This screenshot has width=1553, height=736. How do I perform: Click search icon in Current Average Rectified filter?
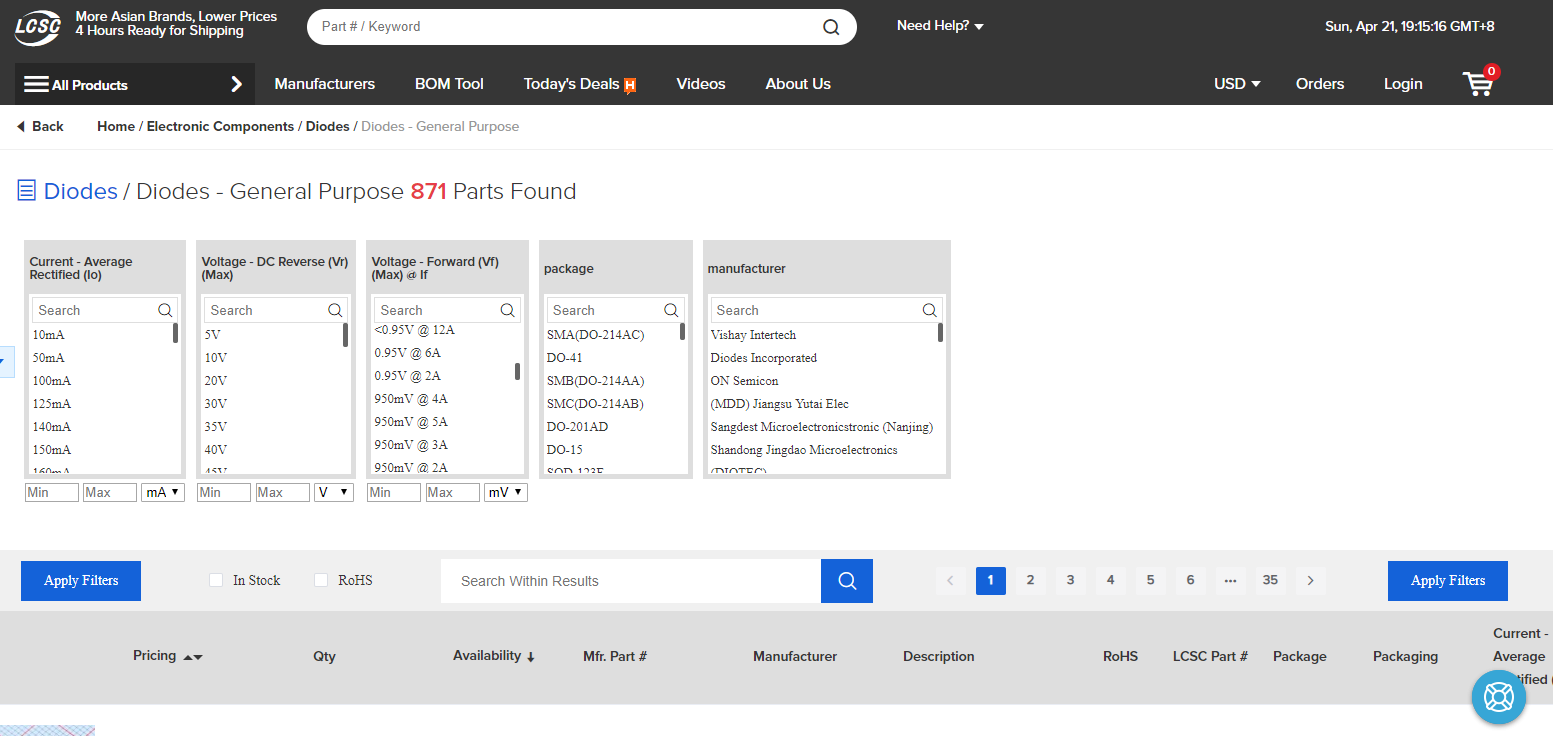click(x=165, y=310)
